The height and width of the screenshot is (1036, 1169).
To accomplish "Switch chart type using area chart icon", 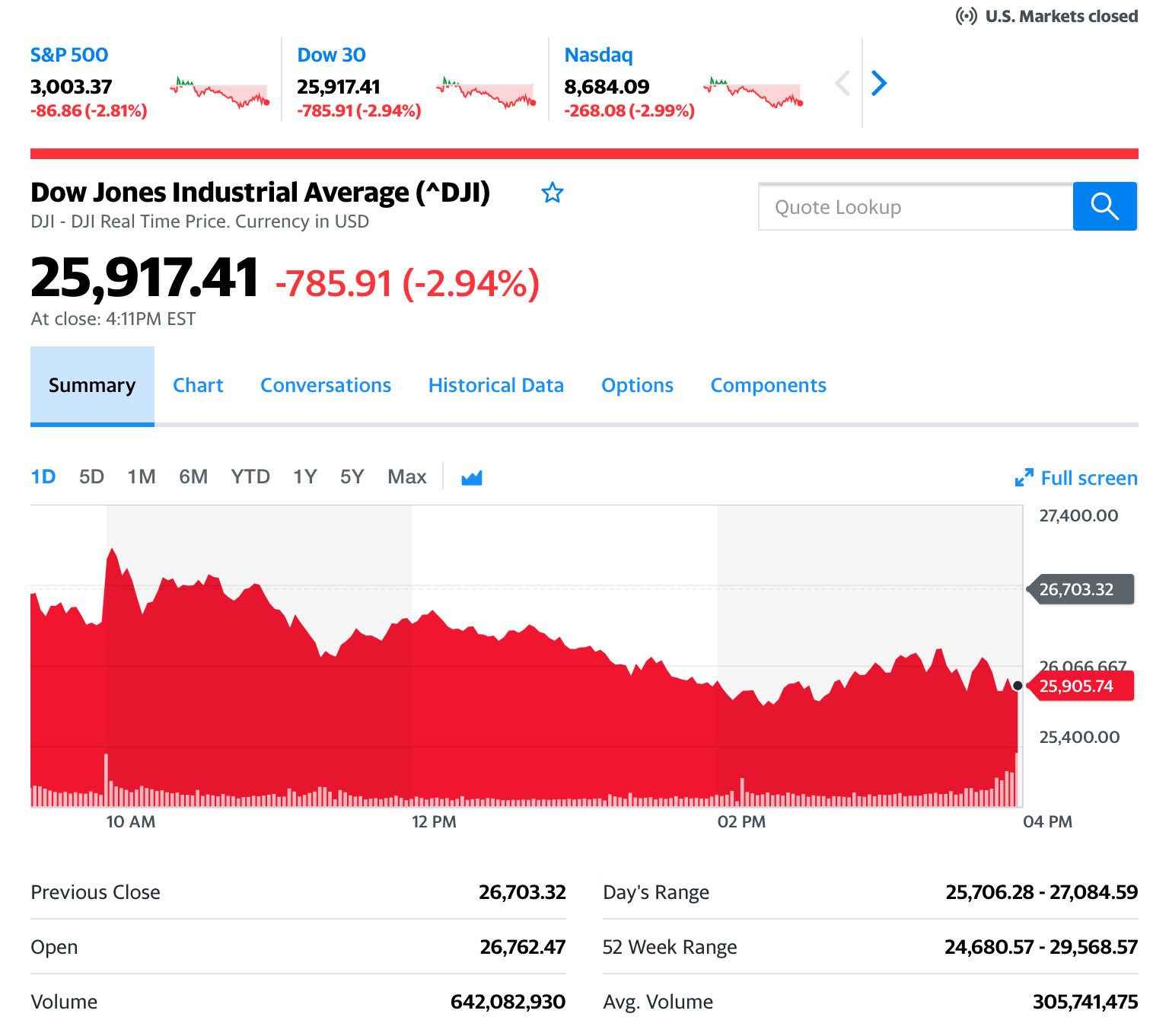I will tap(472, 478).
